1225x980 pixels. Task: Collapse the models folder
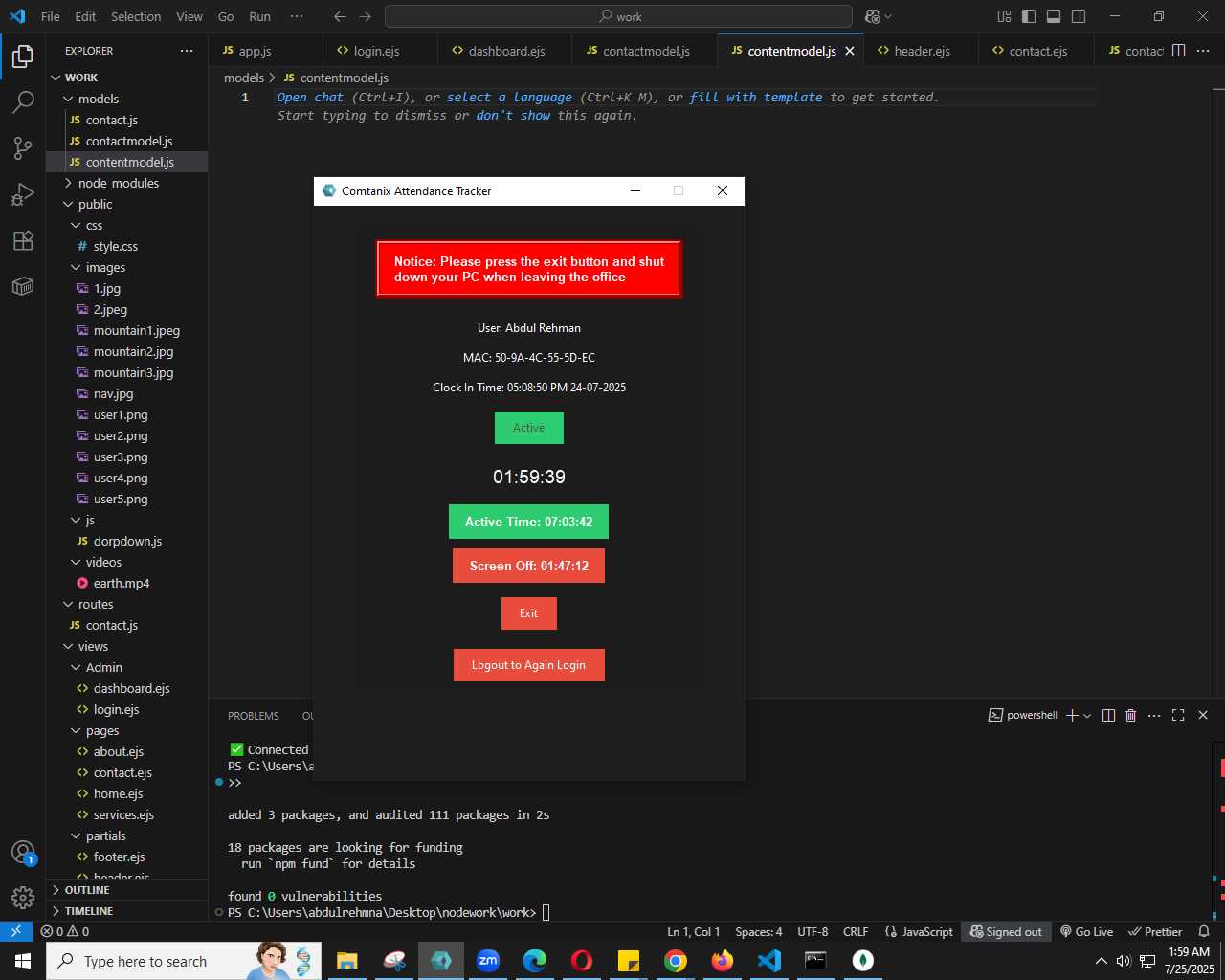(127, 99)
